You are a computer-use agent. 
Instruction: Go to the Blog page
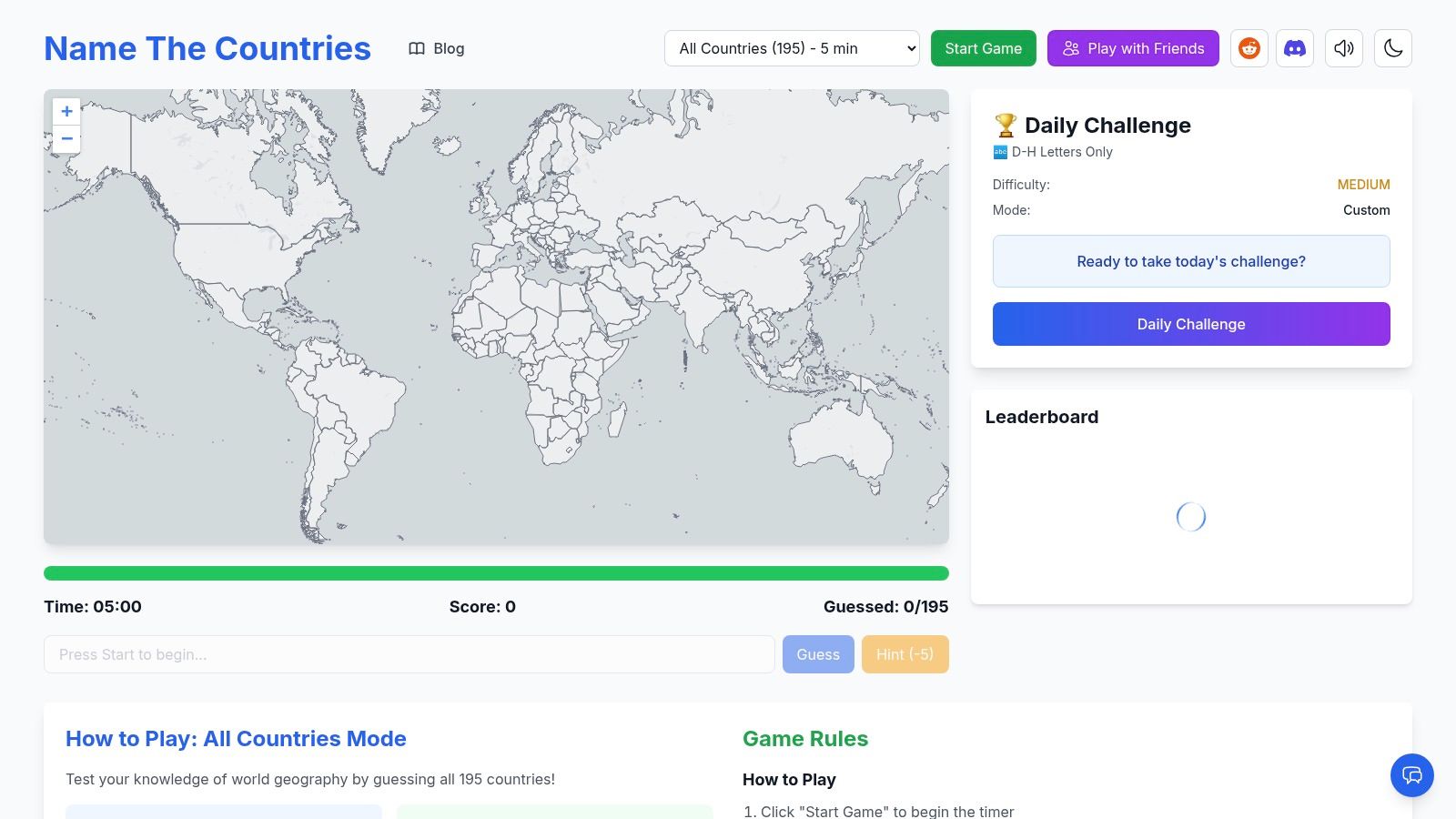(x=449, y=48)
